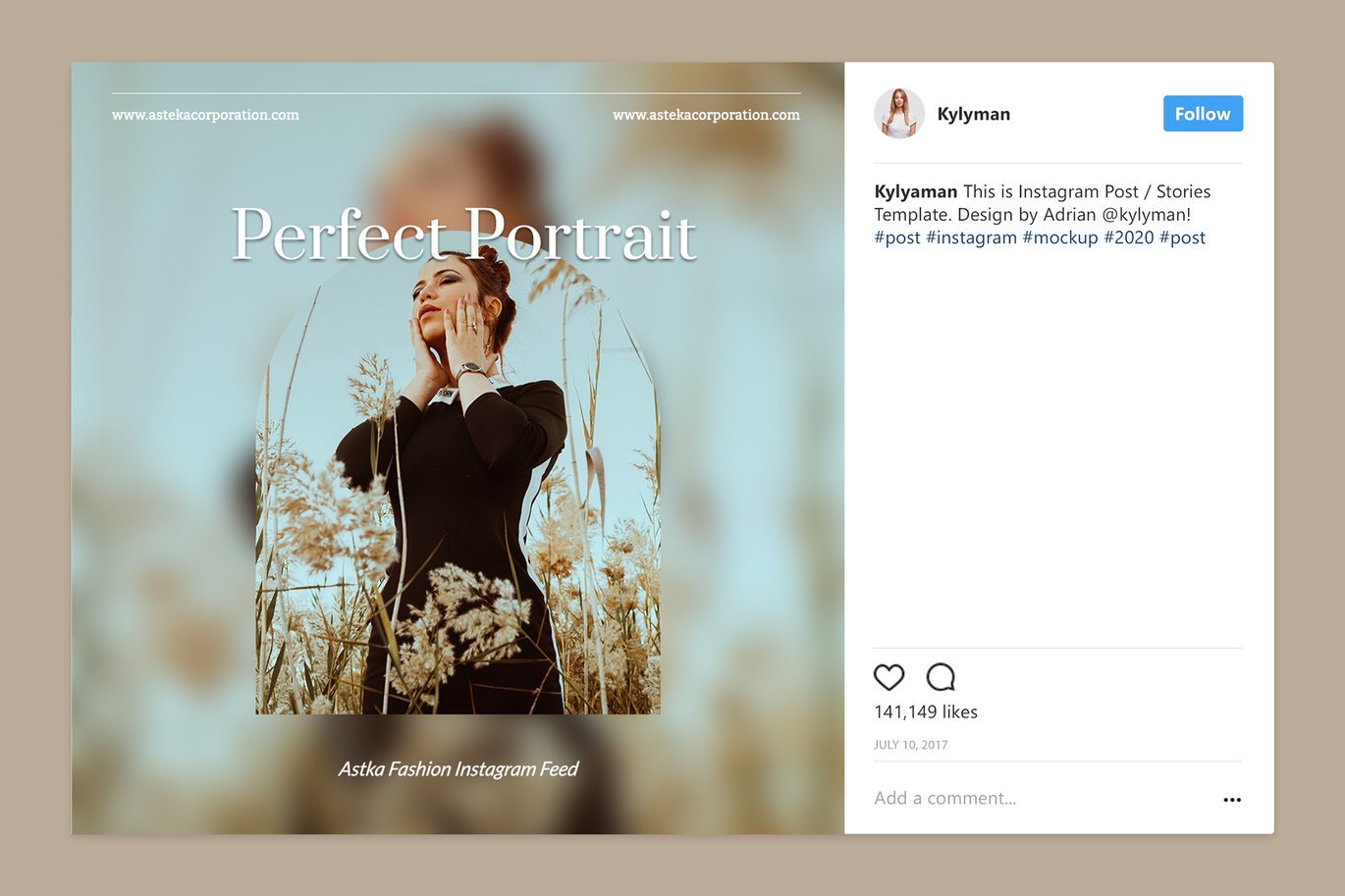Follow the Kylyman account
This screenshot has width=1345, height=896.
(1203, 114)
